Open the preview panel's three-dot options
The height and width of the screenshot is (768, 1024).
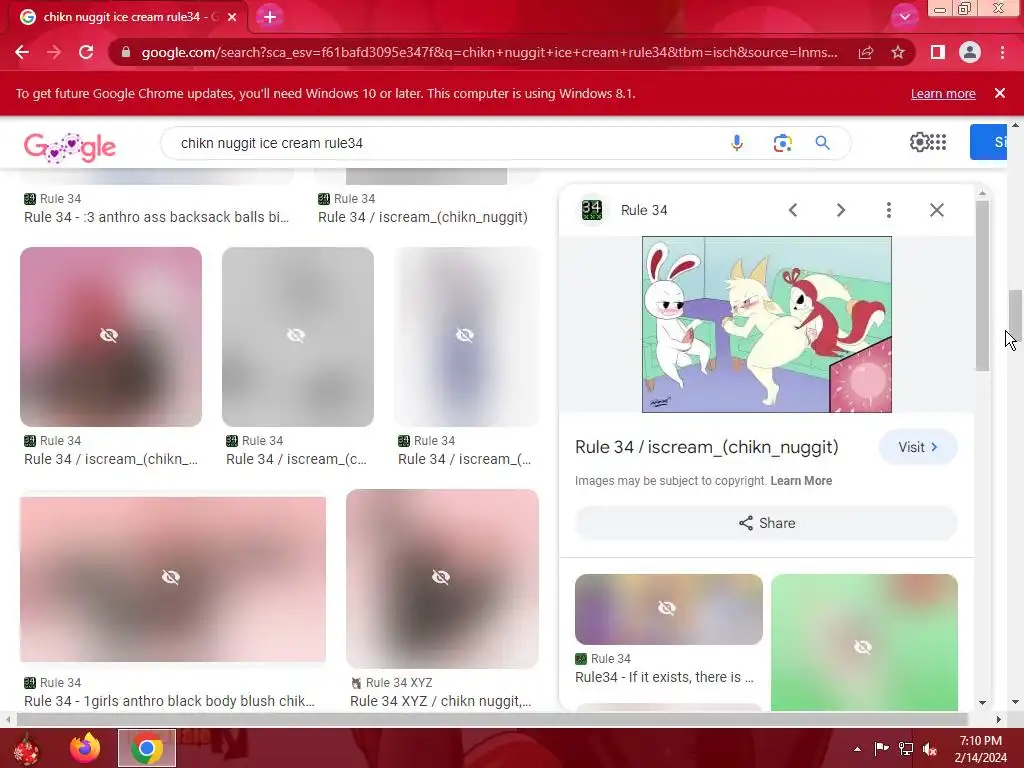[x=888, y=210]
